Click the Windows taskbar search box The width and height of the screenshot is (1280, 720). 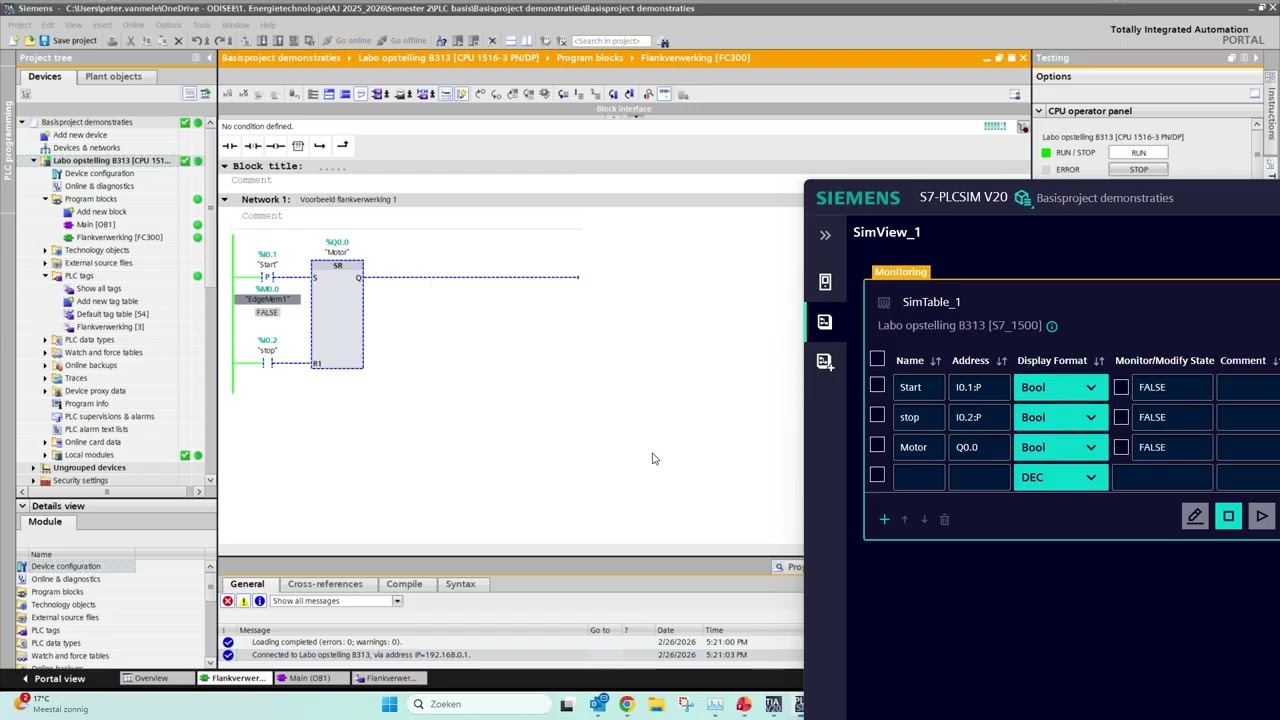click(x=477, y=704)
